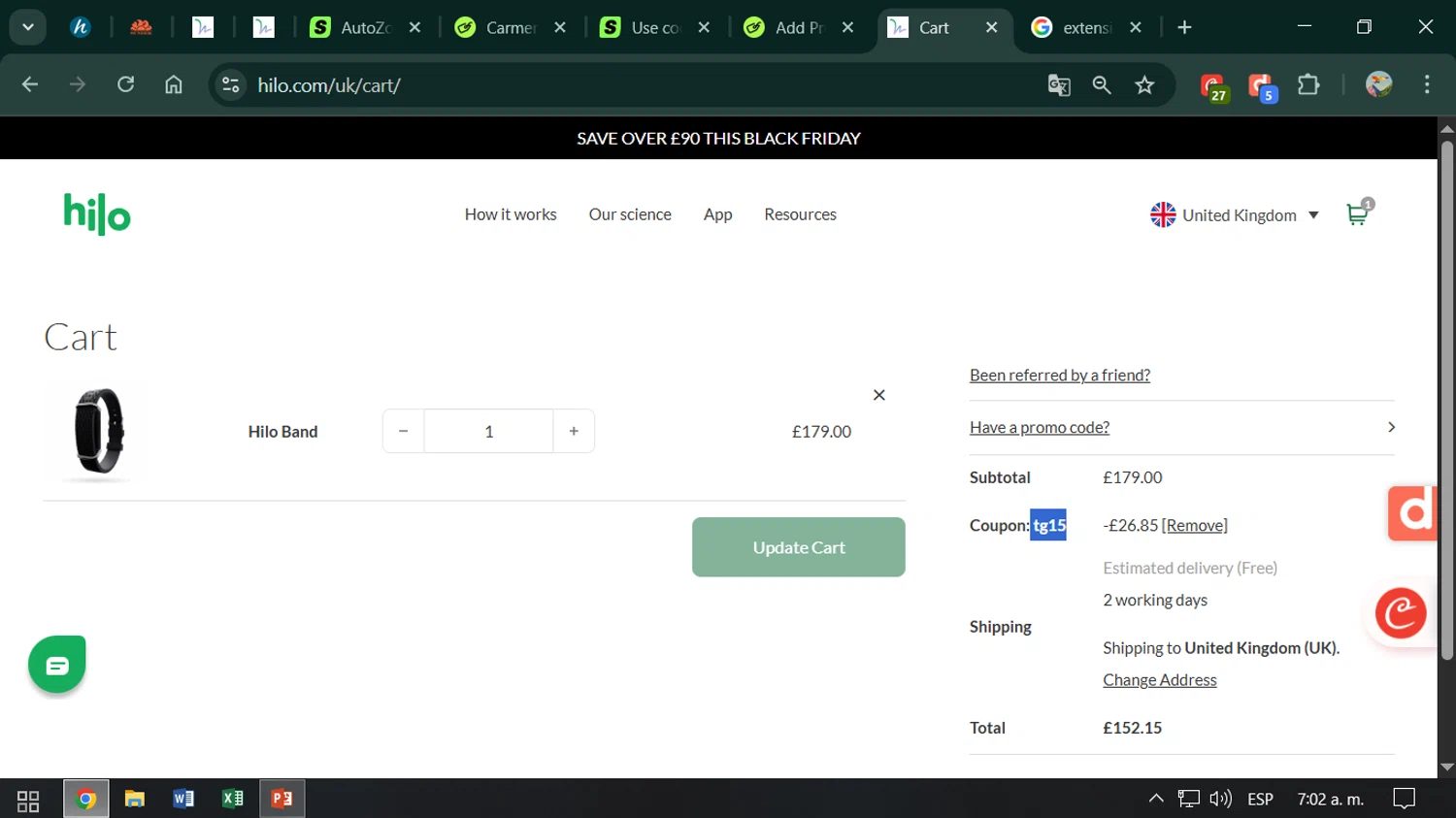
Task: Open the Chrome profile avatar
Action: tap(1378, 84)
